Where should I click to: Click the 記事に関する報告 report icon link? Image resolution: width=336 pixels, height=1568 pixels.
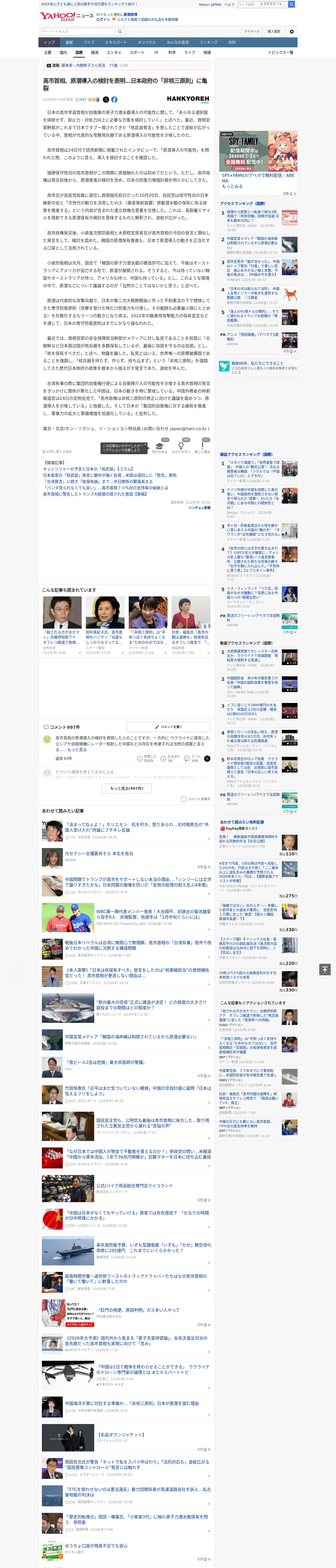tap(57, 452)
